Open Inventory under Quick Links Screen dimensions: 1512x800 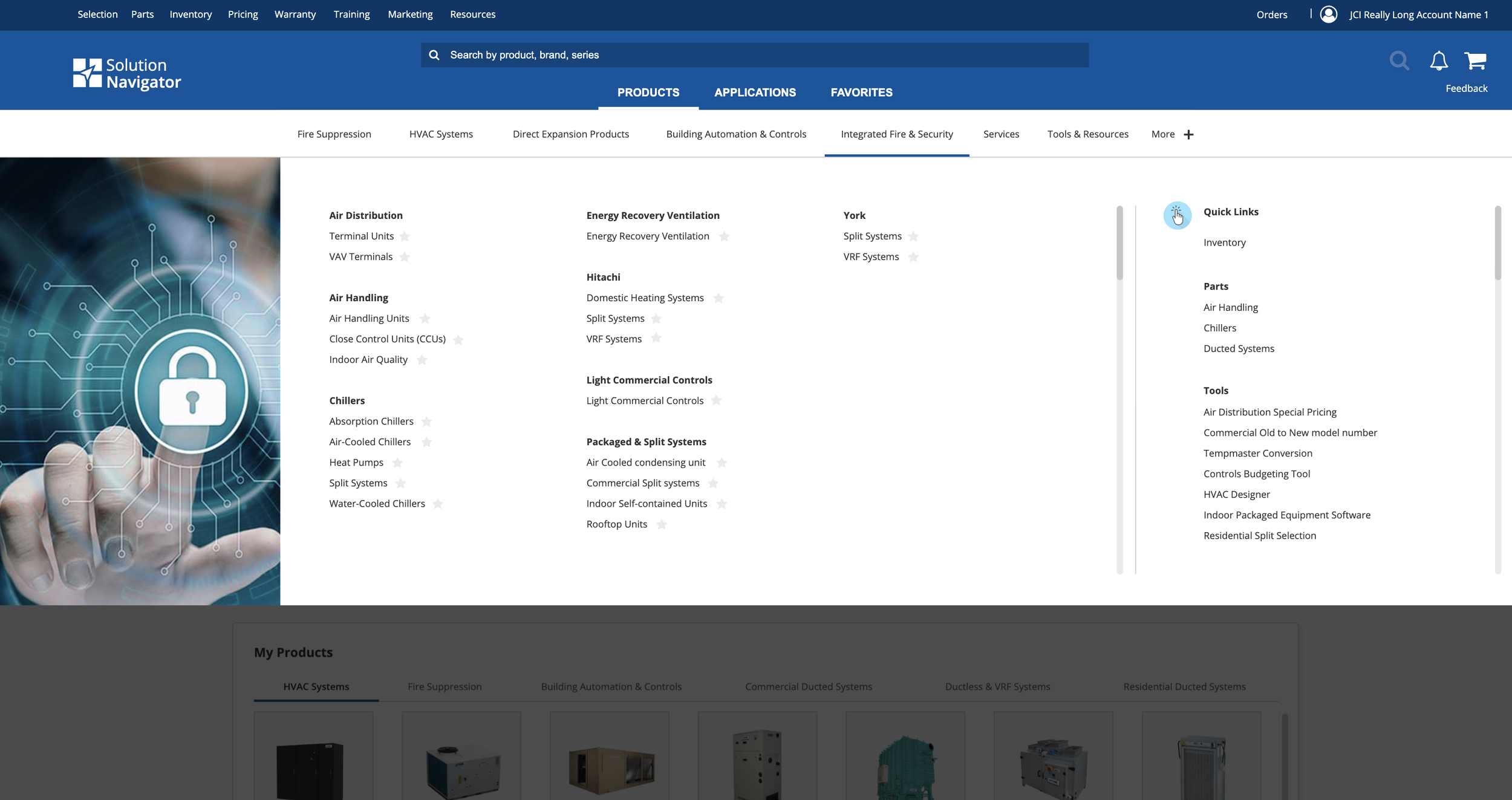coord(1224,242)
